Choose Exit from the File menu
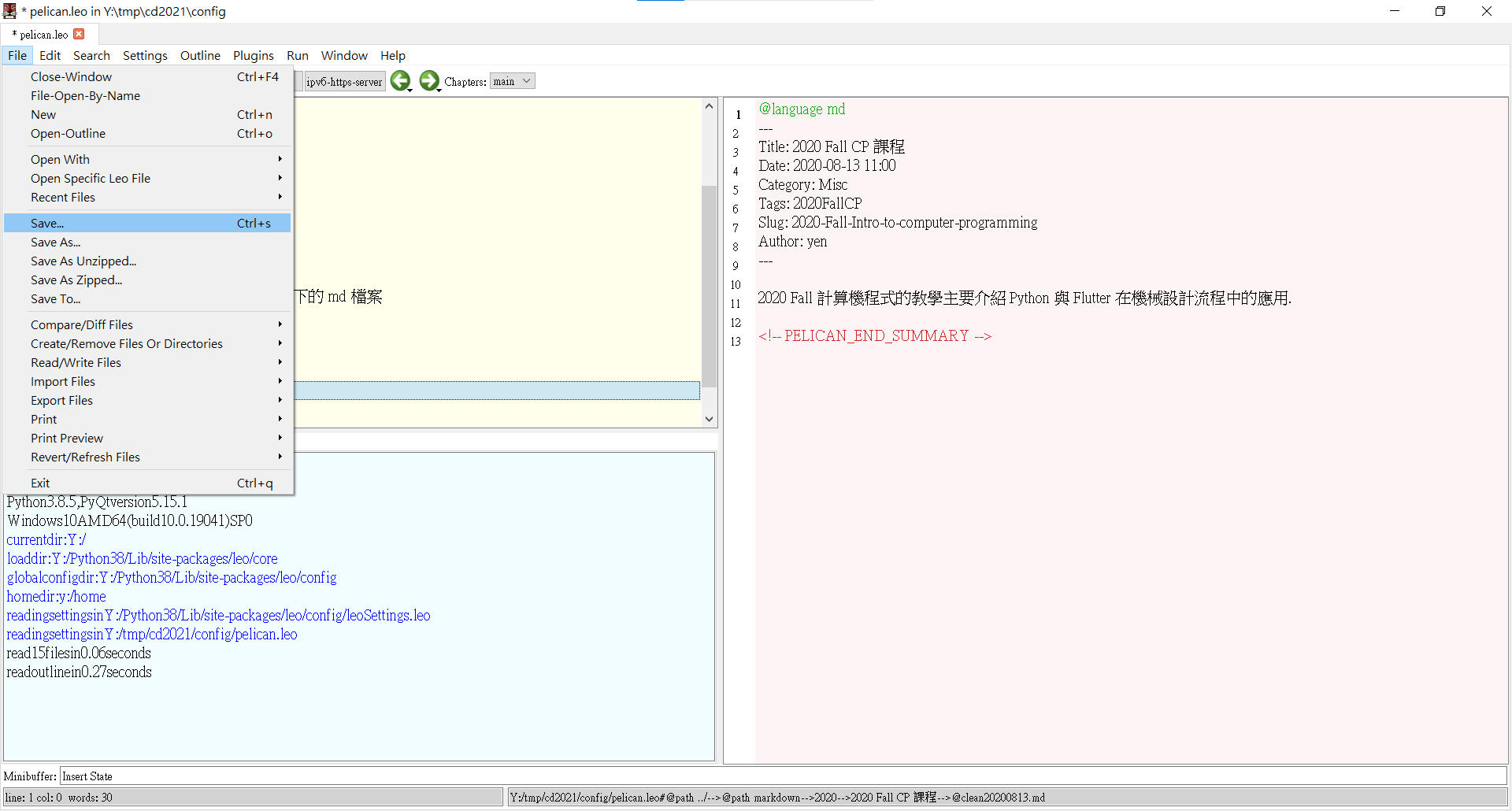Viewport: 1512px width, 811px height. point(147,483)
